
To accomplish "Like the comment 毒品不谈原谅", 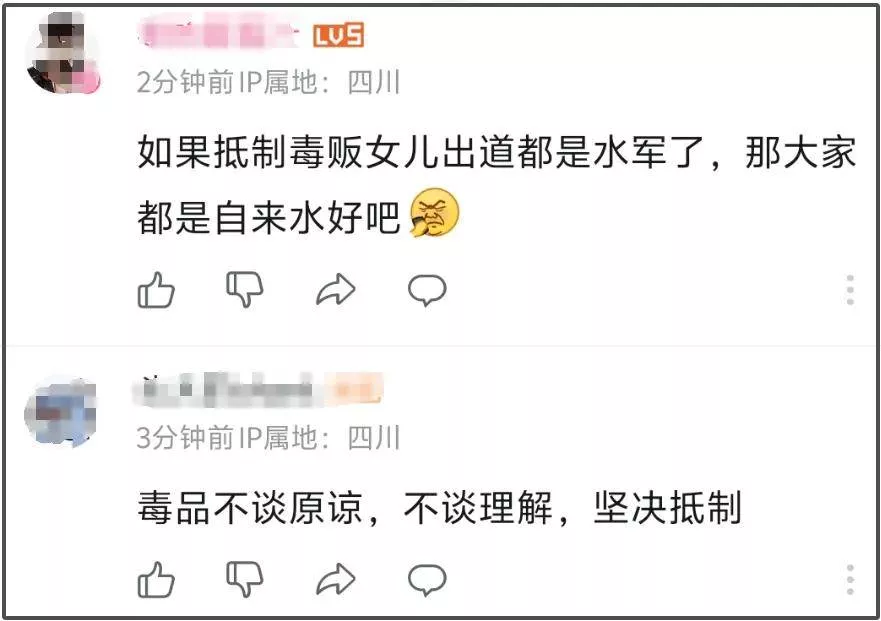I will (156, 579).
